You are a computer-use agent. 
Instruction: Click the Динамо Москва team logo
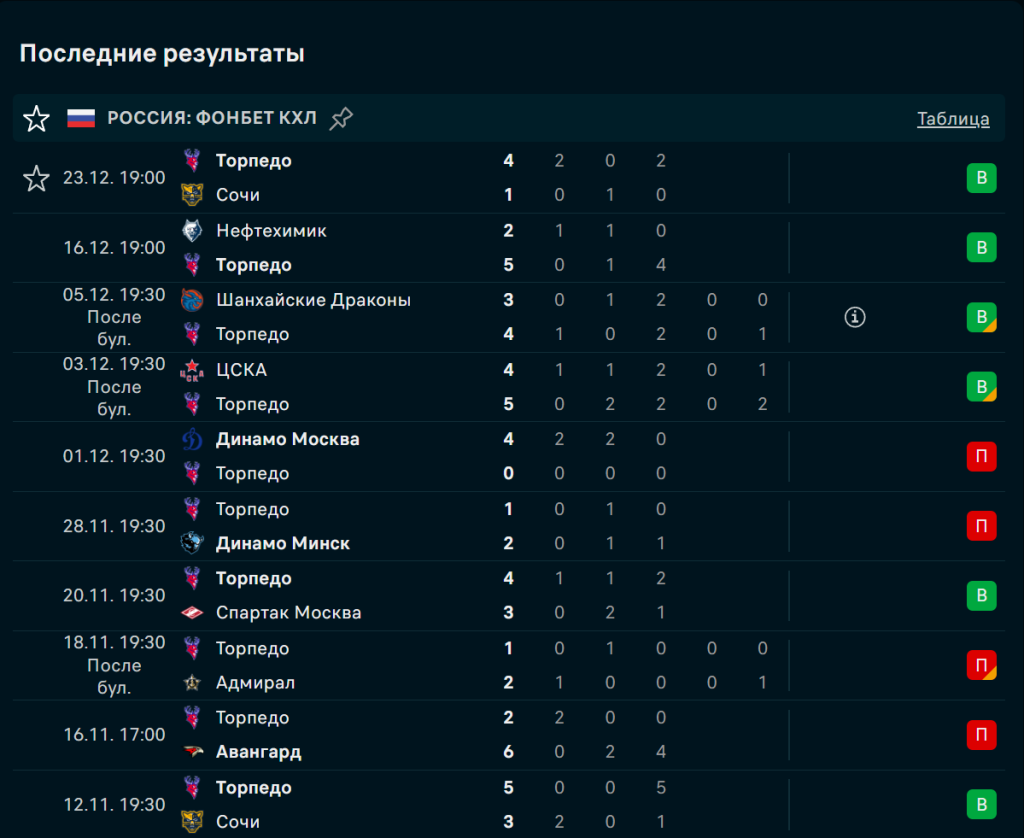192,439
